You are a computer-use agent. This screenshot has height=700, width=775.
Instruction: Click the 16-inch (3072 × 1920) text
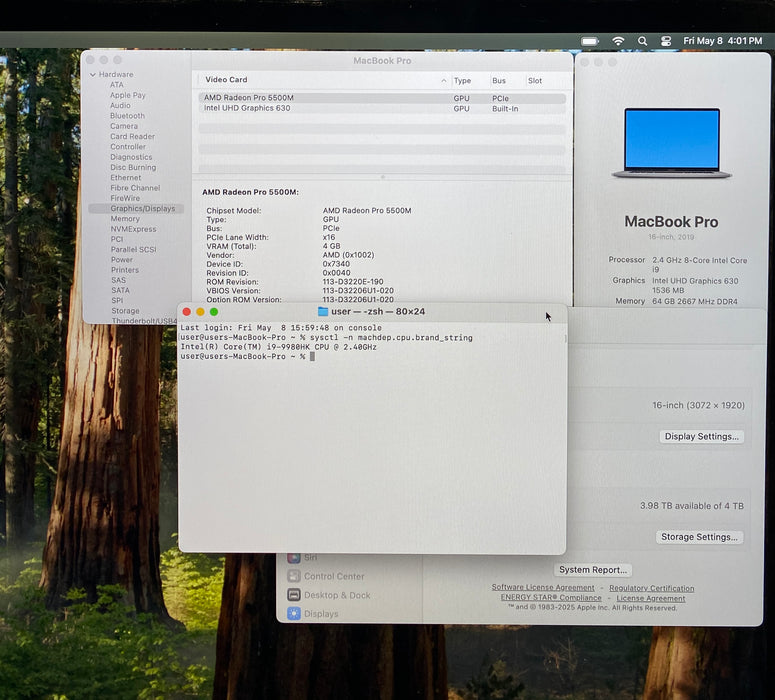698,405
